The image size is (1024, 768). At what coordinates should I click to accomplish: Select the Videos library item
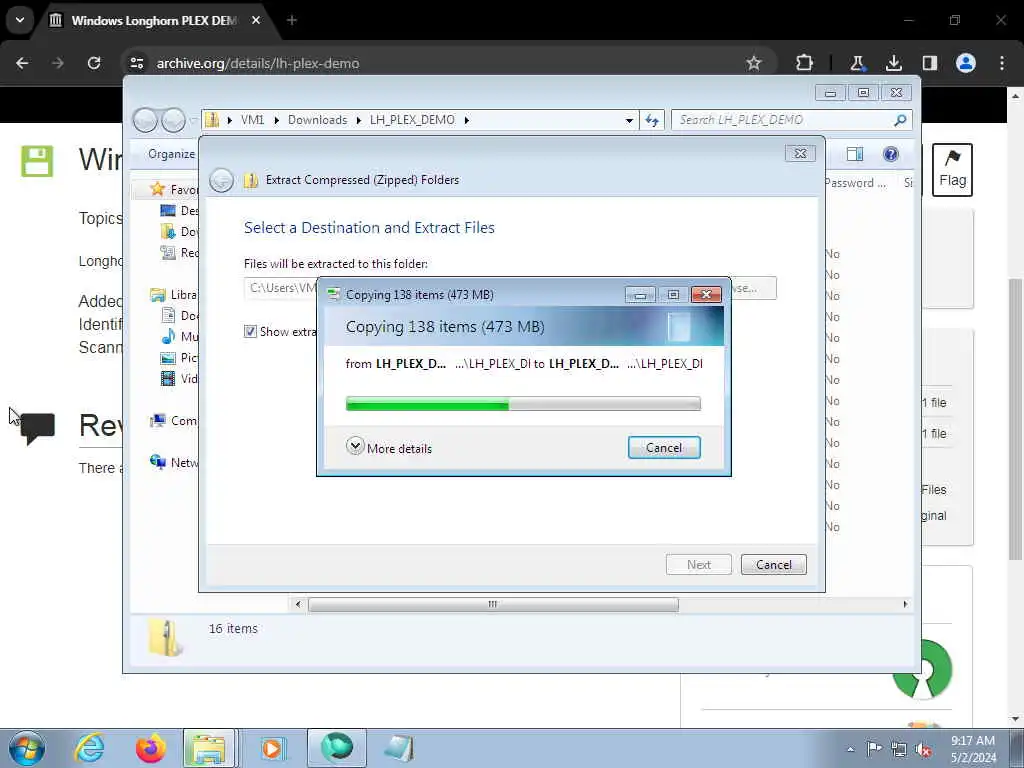click(x=180, y=379)
